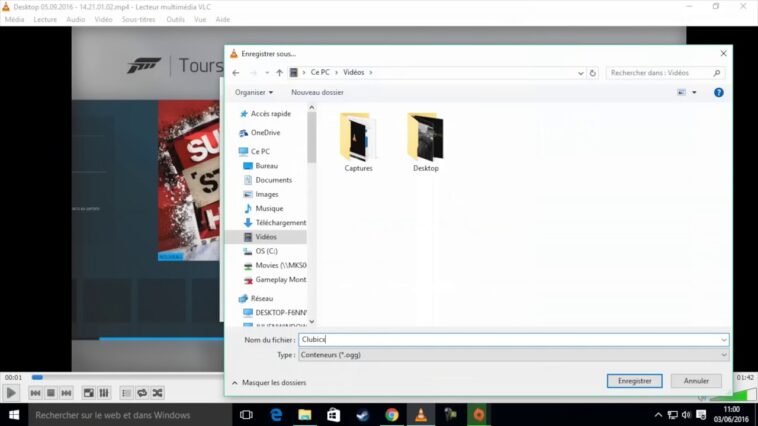Open Microsoft Edge from the taskbar
Screen dimensions: 758x426
coord(276,415)
